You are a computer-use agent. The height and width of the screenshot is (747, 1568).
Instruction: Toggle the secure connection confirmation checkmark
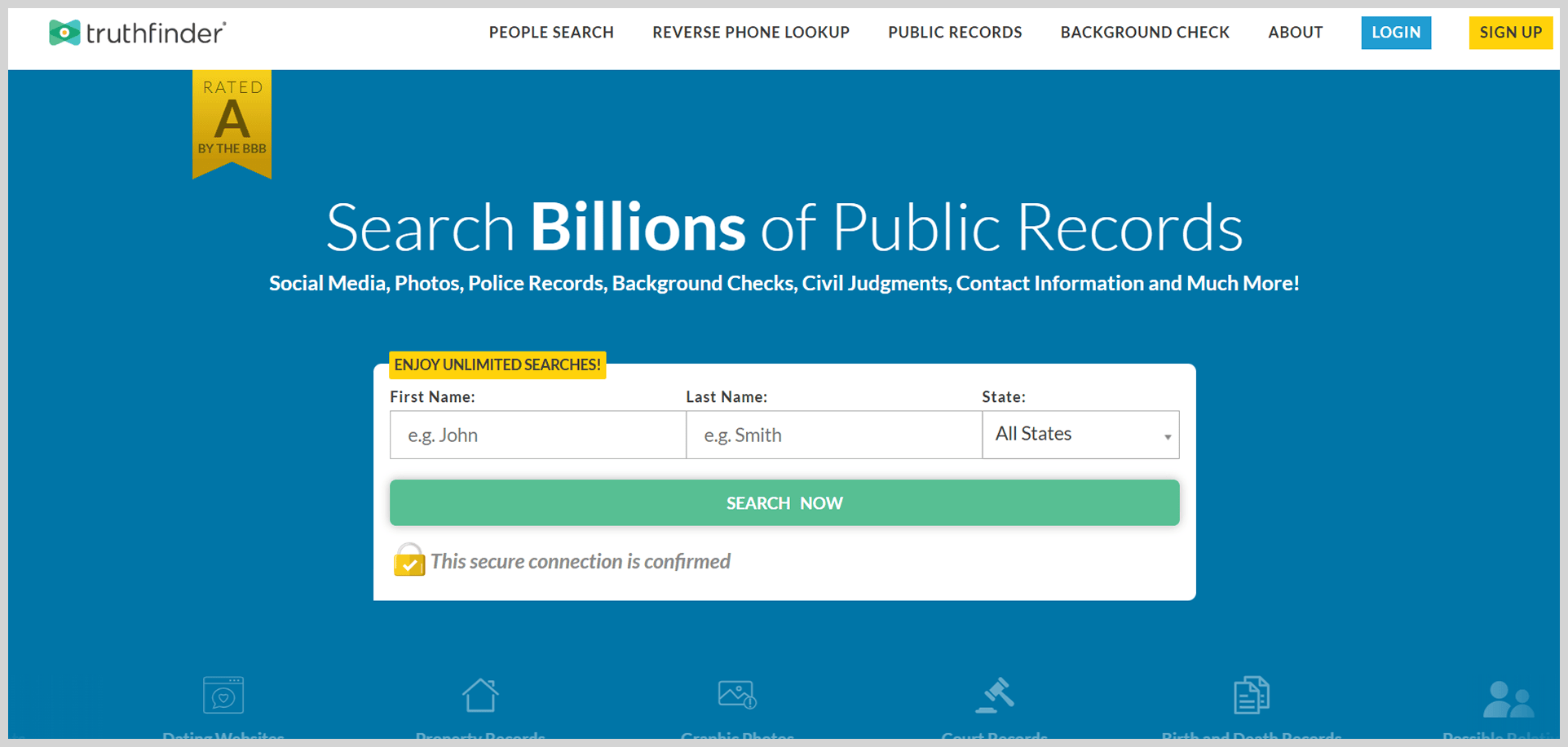coord(410,564)
